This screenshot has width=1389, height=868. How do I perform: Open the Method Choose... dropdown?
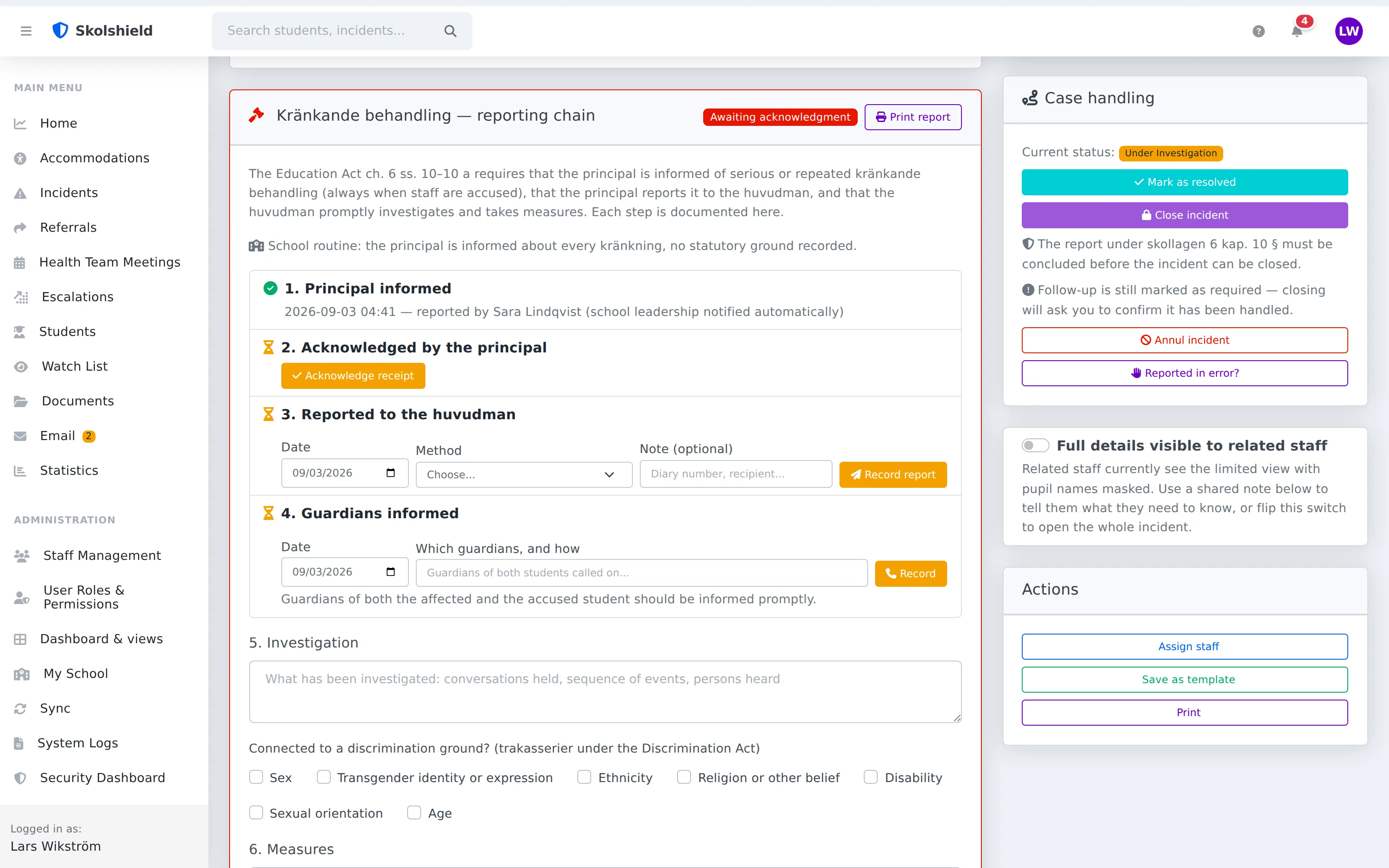pos(523,475)
